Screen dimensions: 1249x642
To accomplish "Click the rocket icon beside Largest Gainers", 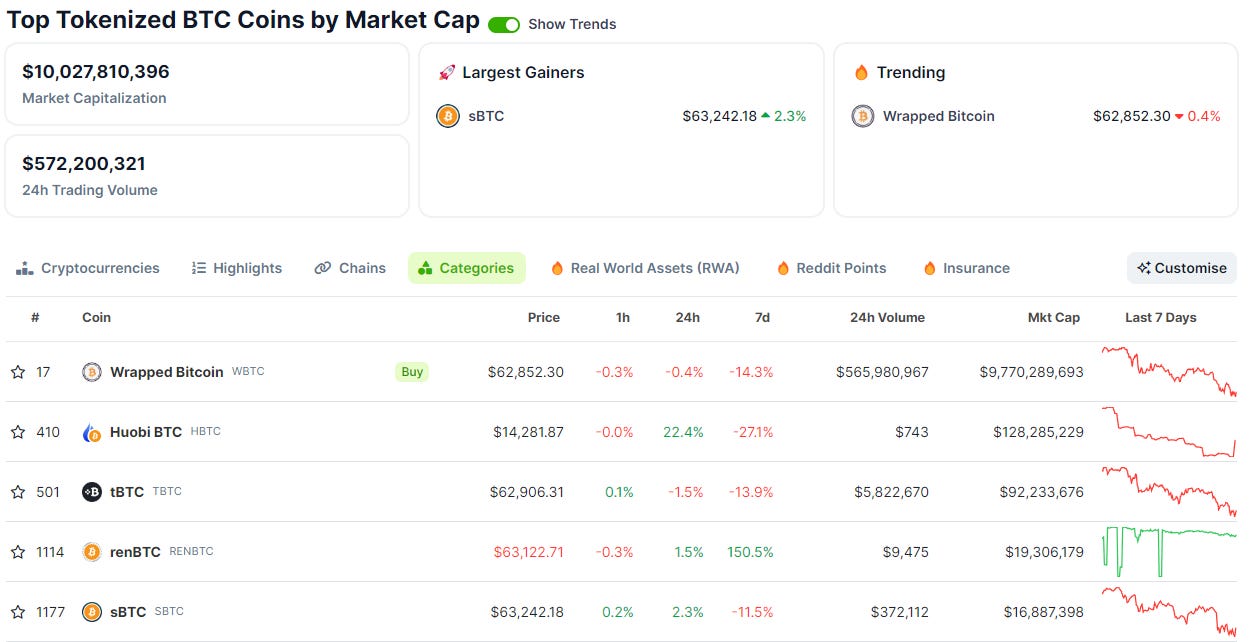I will 447,72.
